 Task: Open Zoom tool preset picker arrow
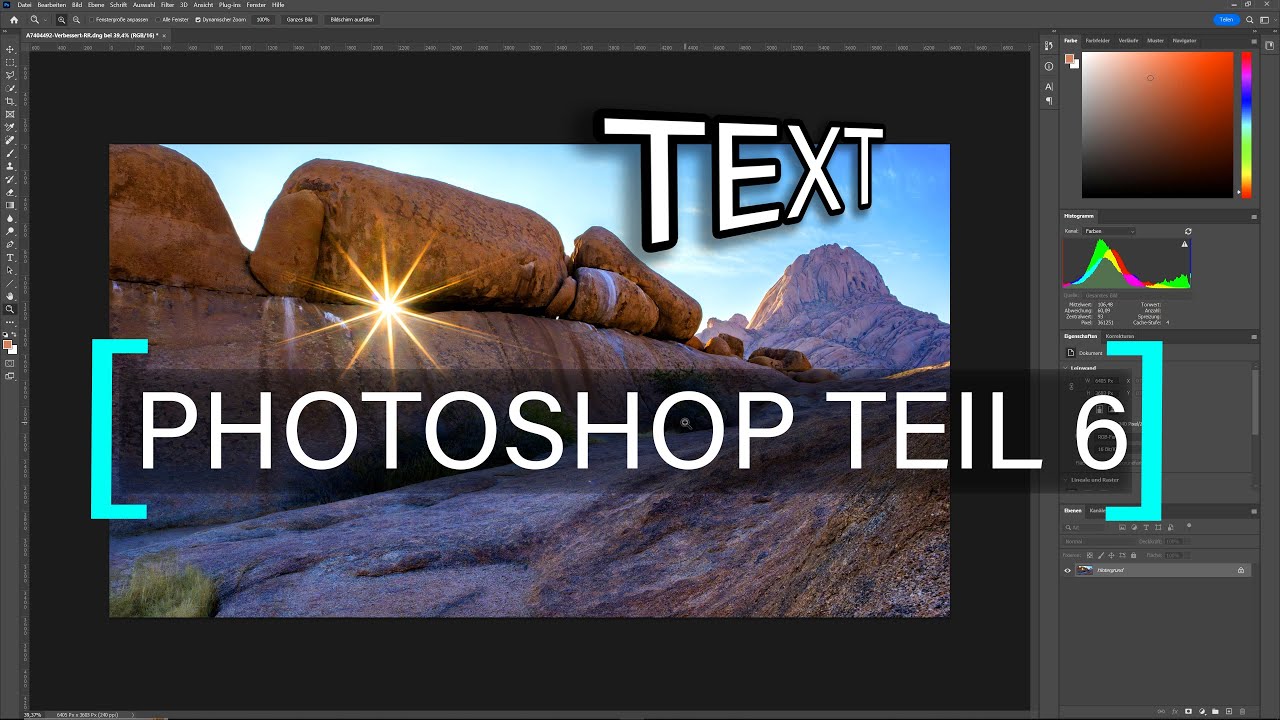[45, 19]
